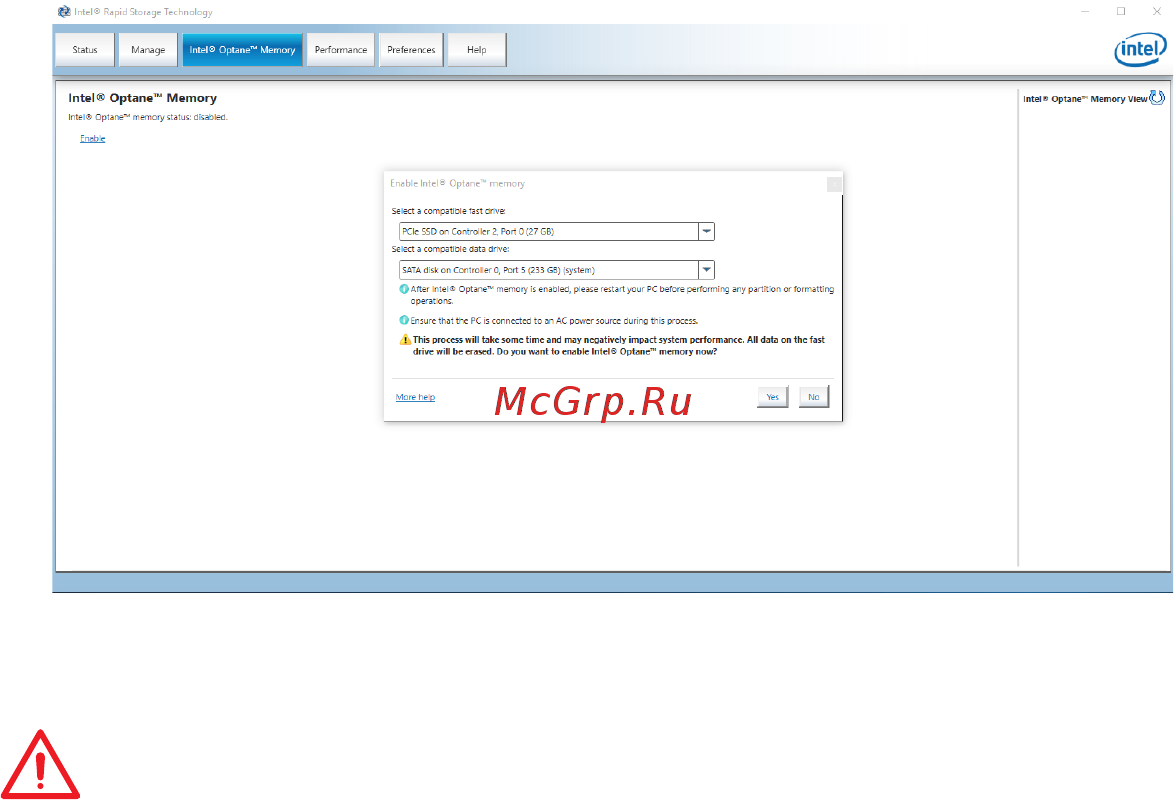Expand the compatible data drive dropdown arrow
This screenshot has width=1174, height=800.
click(x=706, y=270)
